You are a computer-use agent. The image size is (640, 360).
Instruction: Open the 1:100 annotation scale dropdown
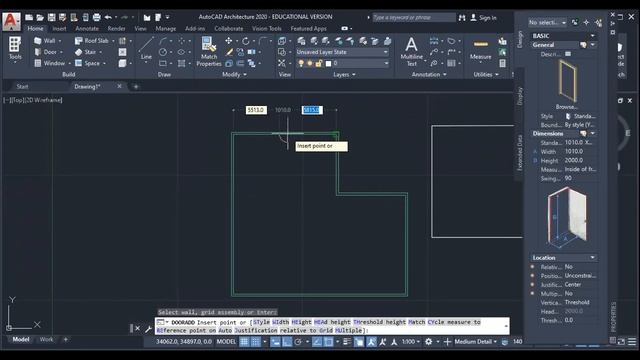[410, 342]
